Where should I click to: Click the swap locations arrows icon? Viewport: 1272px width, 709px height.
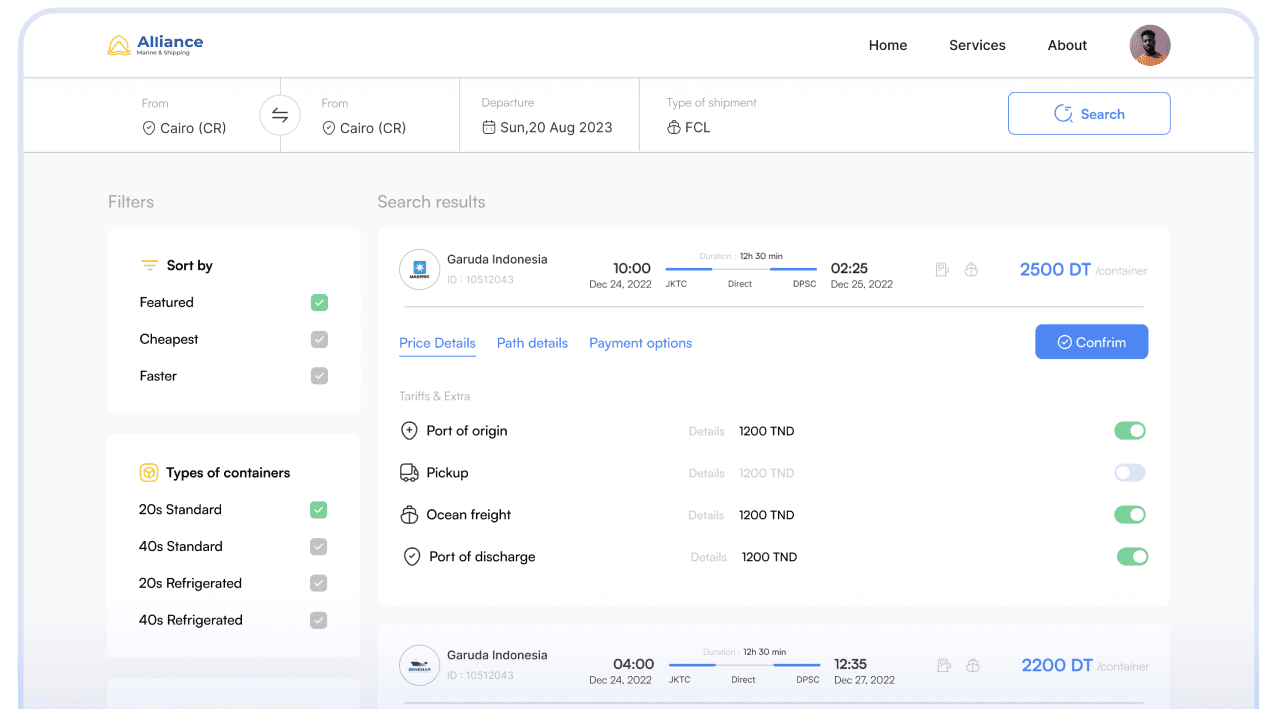(x=280, y=115)
